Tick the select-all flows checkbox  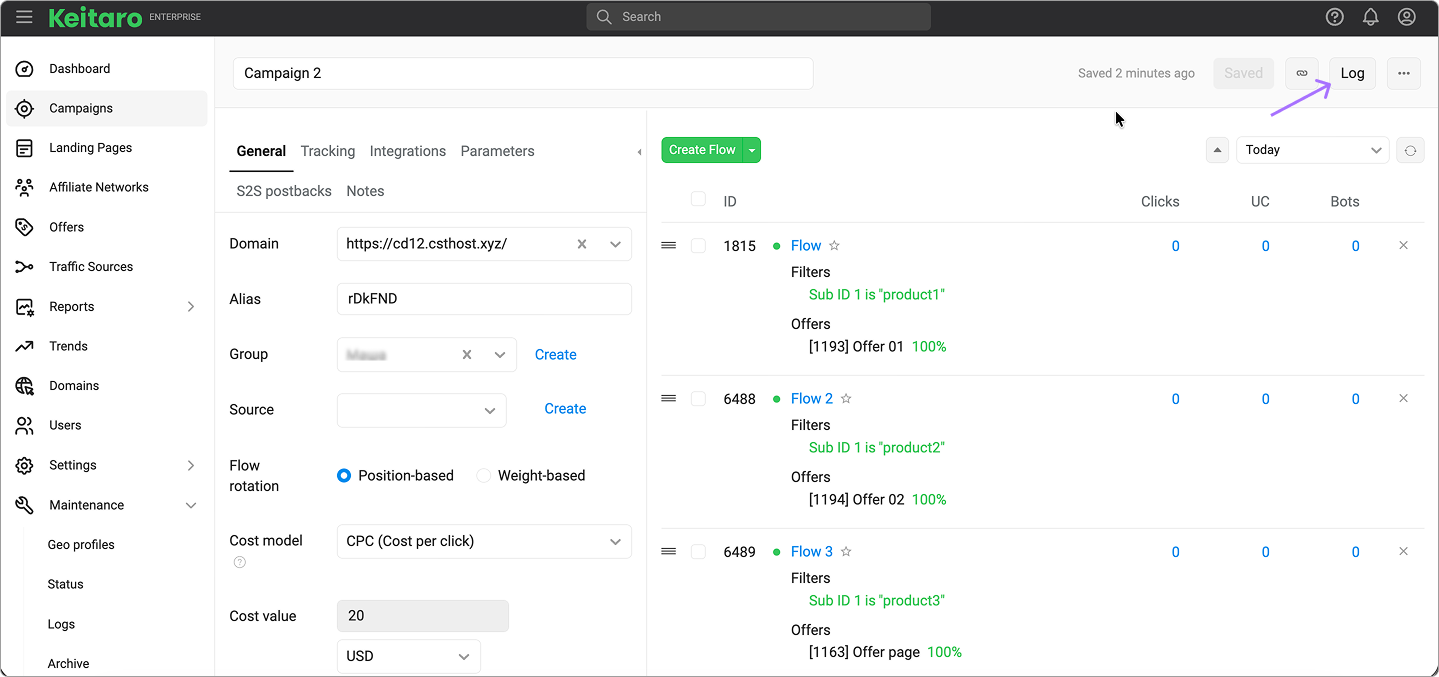698,199
